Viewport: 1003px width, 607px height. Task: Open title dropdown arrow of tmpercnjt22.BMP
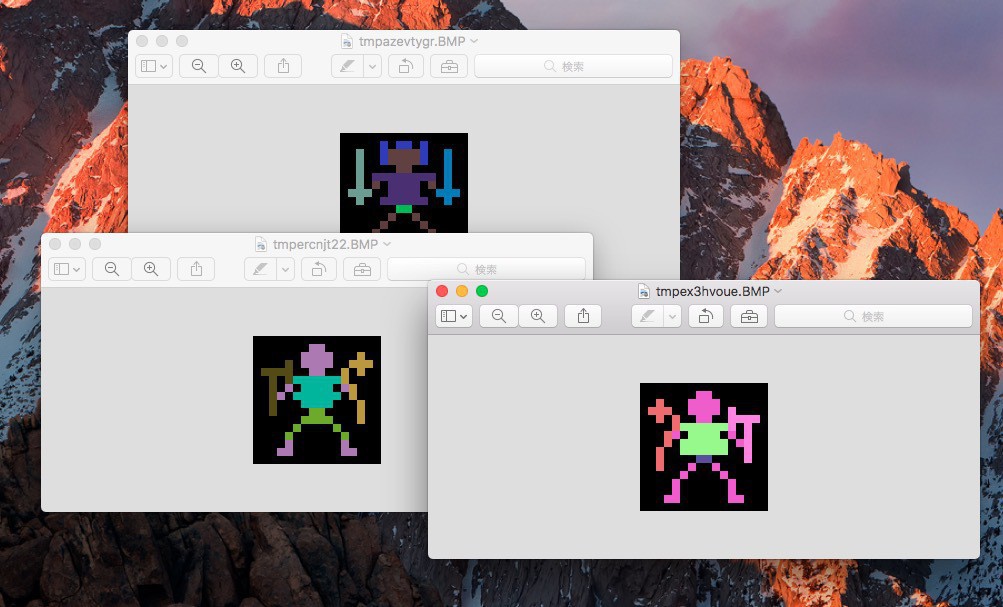(x=387, y=244)
